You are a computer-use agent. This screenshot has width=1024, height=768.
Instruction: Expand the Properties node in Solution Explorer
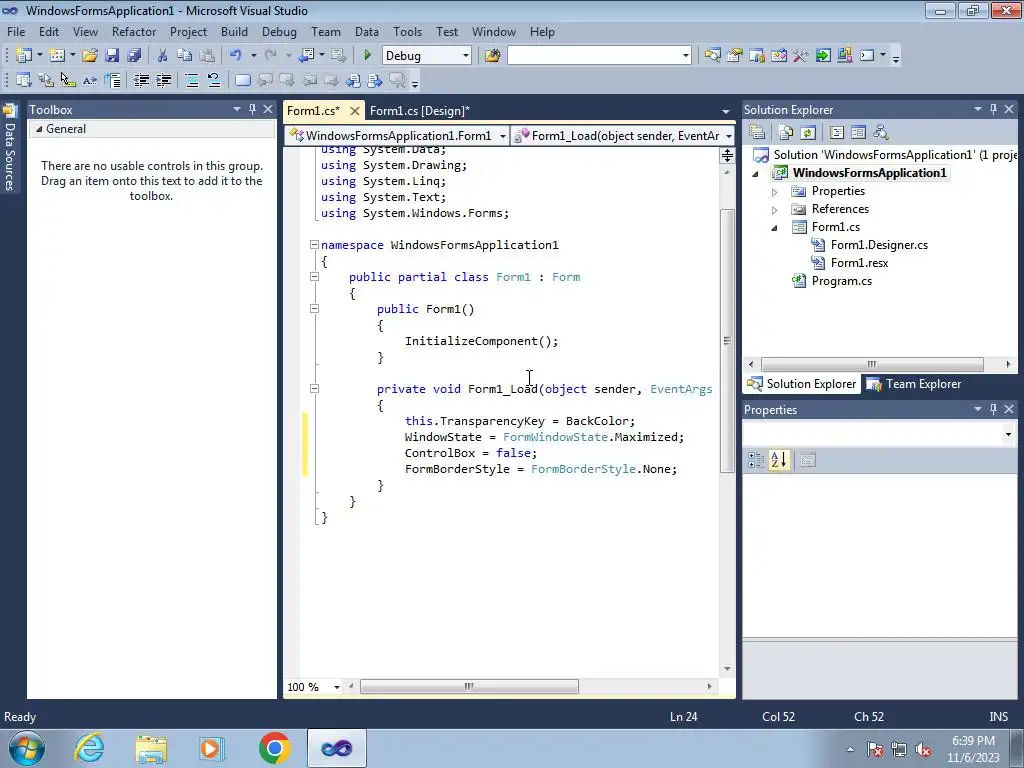775,192
